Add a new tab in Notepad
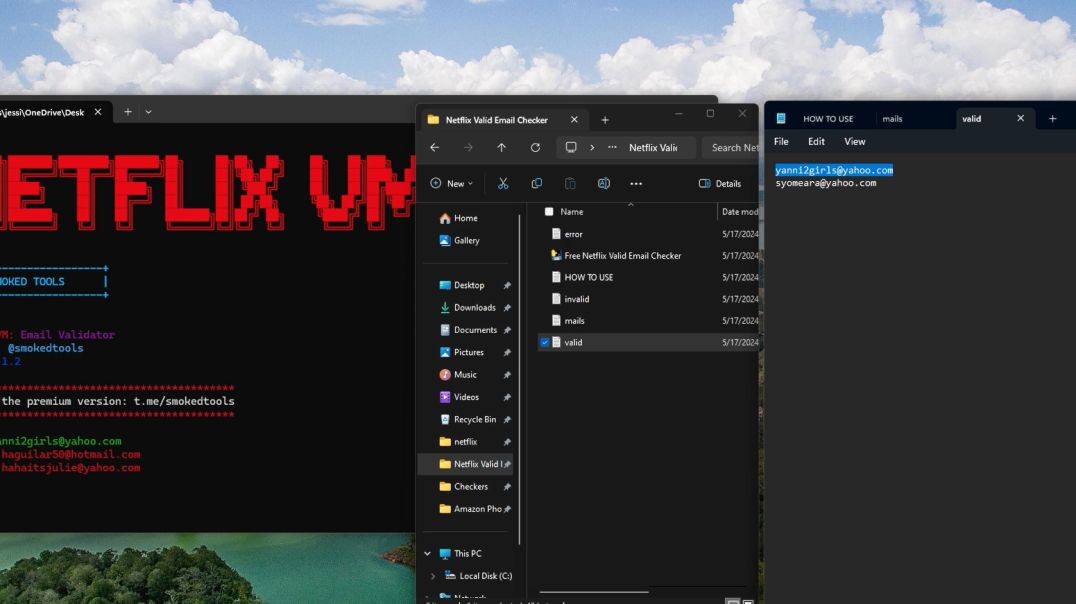 [1053, 119]
